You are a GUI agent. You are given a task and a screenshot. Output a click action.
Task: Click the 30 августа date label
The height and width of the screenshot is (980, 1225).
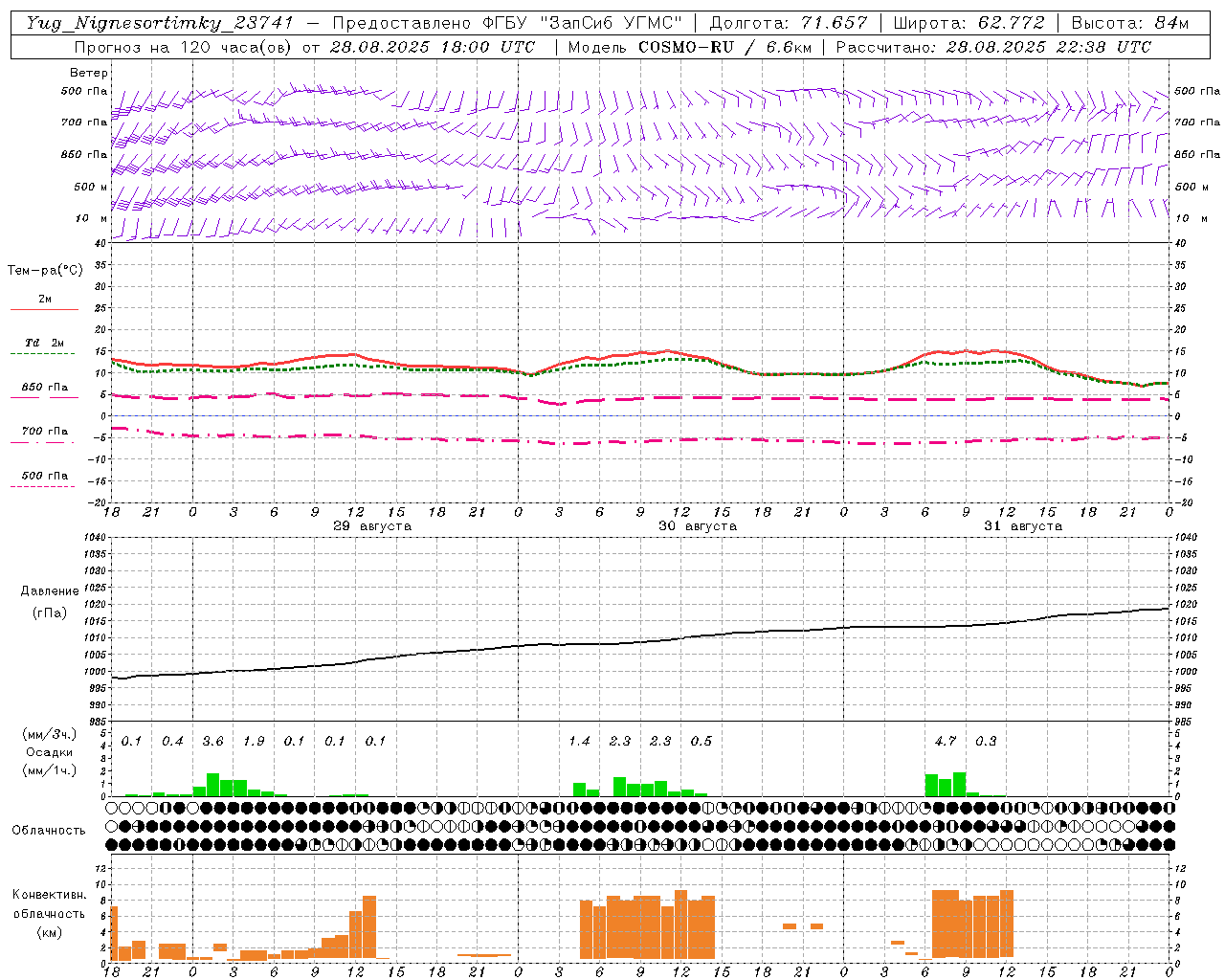(x=698, y=526)
